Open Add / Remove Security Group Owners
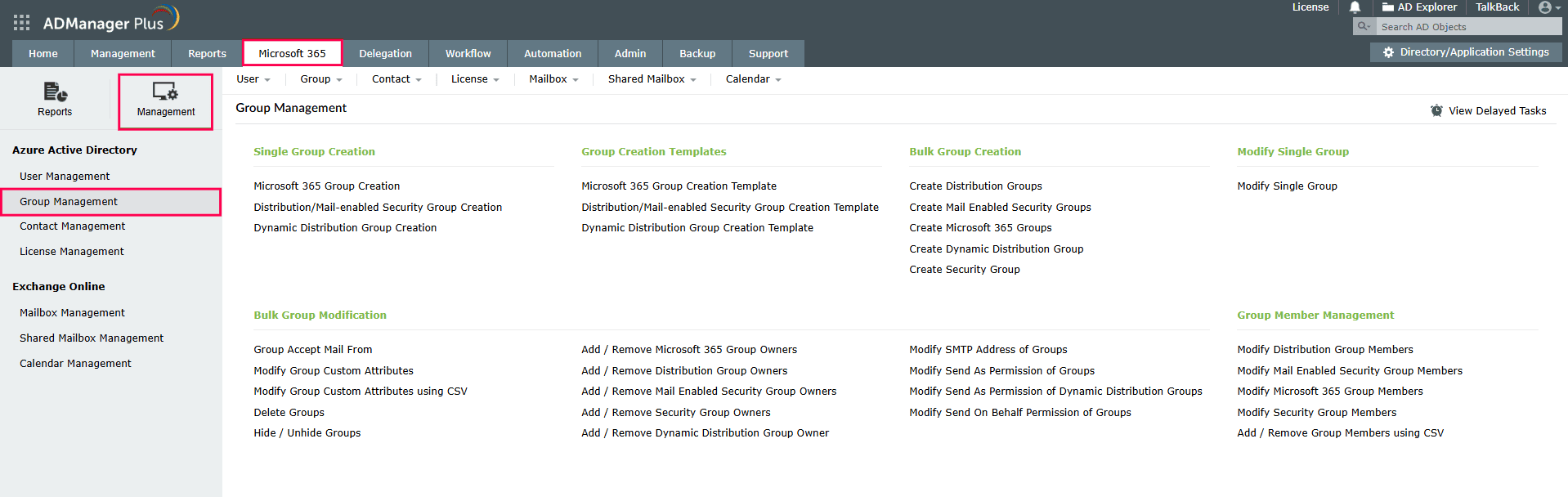 click(676, 413)
